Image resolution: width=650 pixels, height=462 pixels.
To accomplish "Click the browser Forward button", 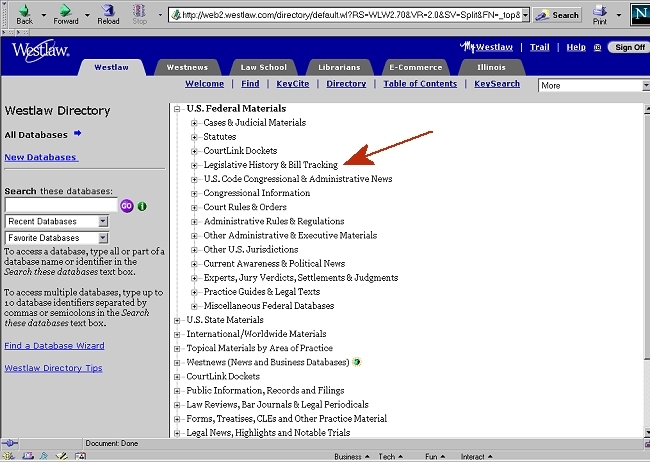I will 65,15.
